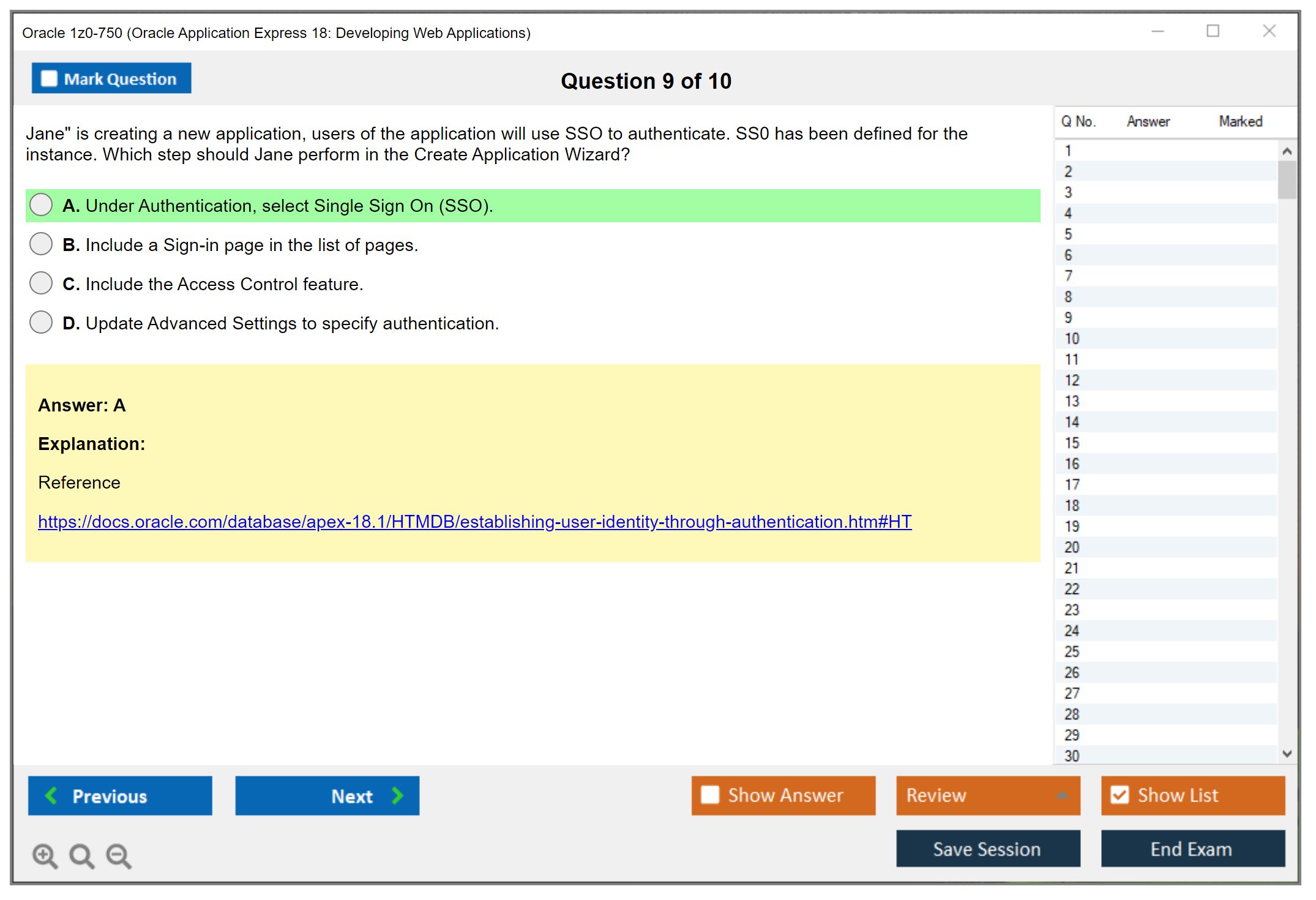Click the Marked column header
Image resolution: width=1316 pixels, height=900 pixels.
coord(1240,121)
